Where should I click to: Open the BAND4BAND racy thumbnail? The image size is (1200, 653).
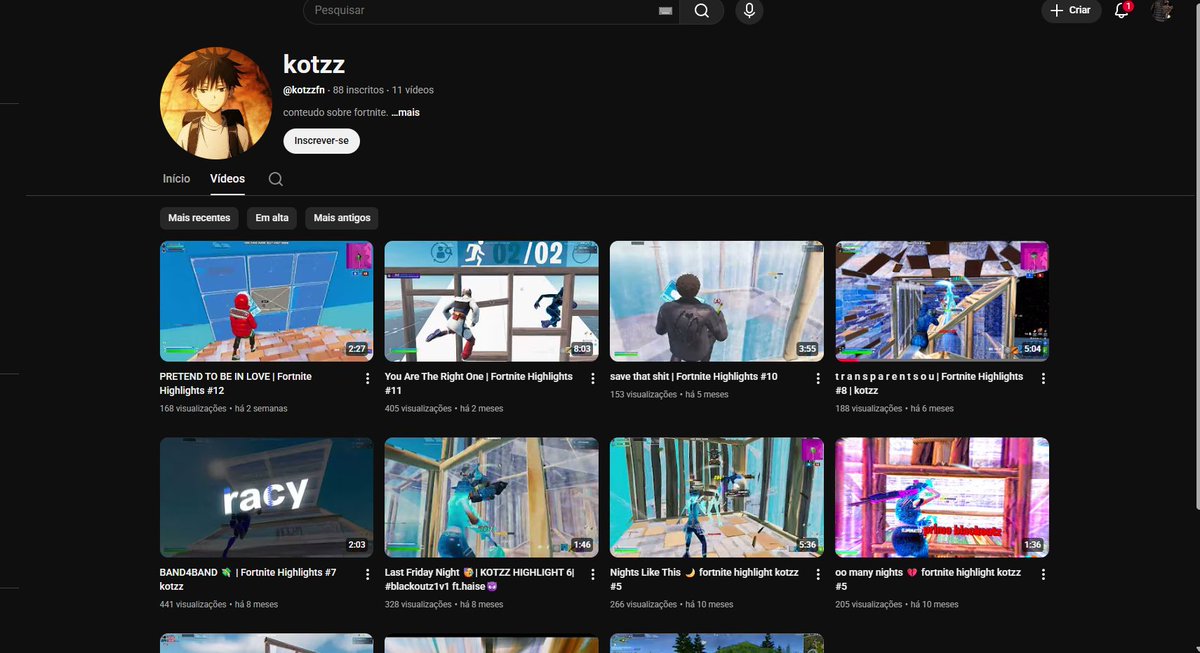(x=266, y=497)
